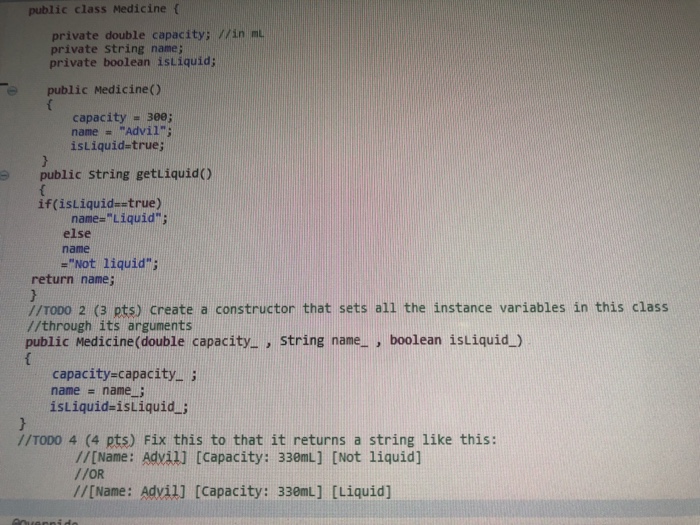Click 'public String getLiquid()' signature
Image resolution: width=700 pixels, height=525 pixels.
pyautogui.click(x=126, y=174)
